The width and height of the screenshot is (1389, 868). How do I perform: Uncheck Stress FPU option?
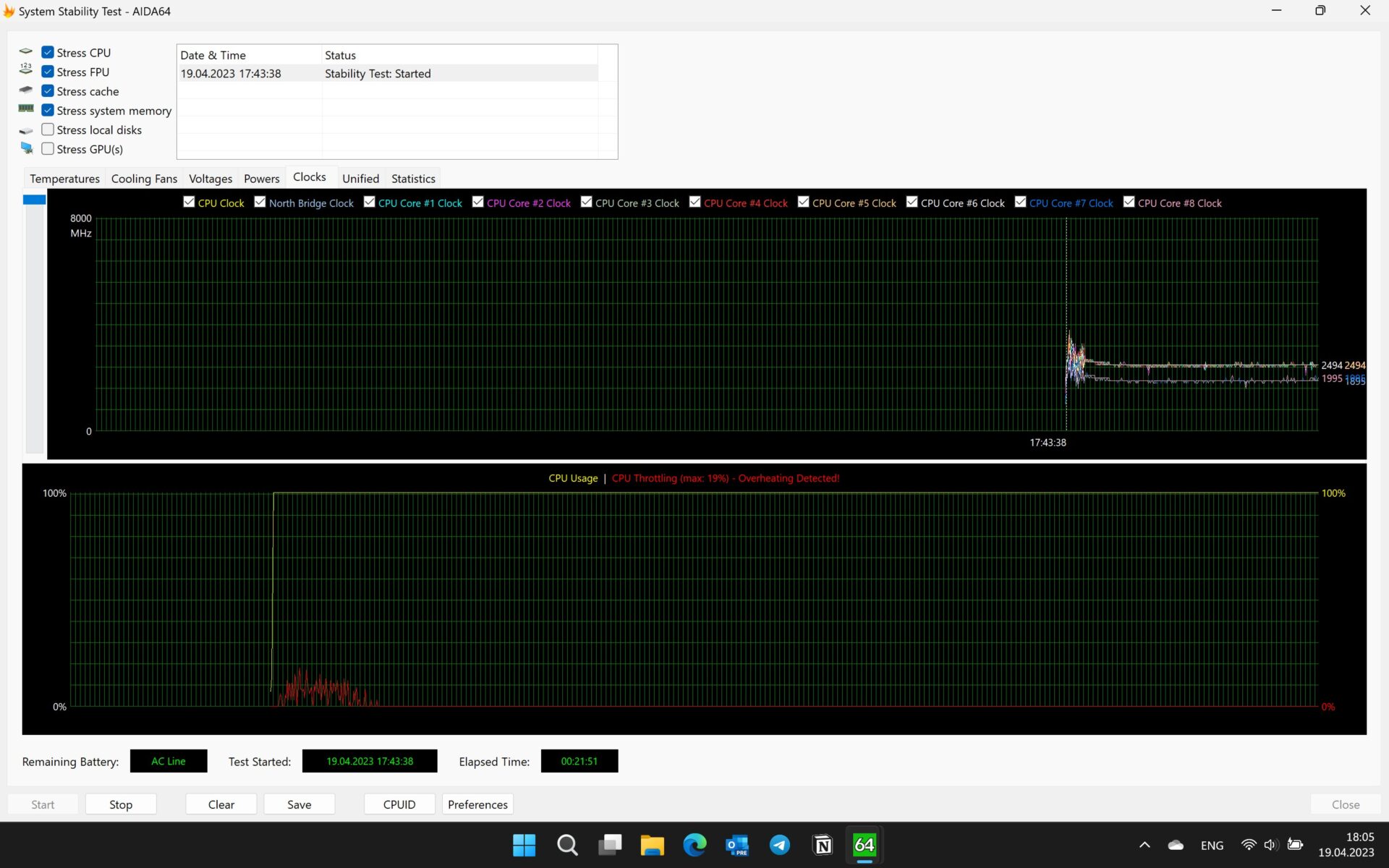48,72
